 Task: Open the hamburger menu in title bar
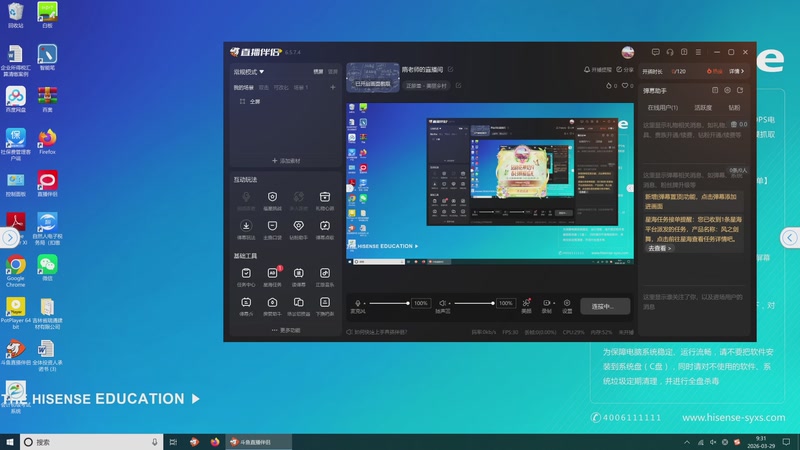click(x=698, y=52)
